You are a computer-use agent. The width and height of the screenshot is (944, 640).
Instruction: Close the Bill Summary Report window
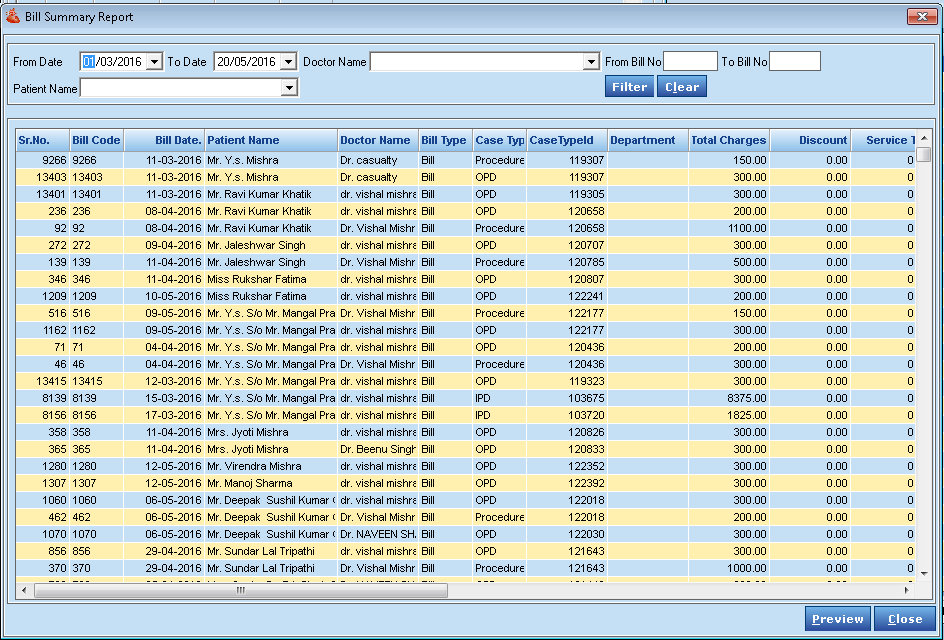pos(920,17)
